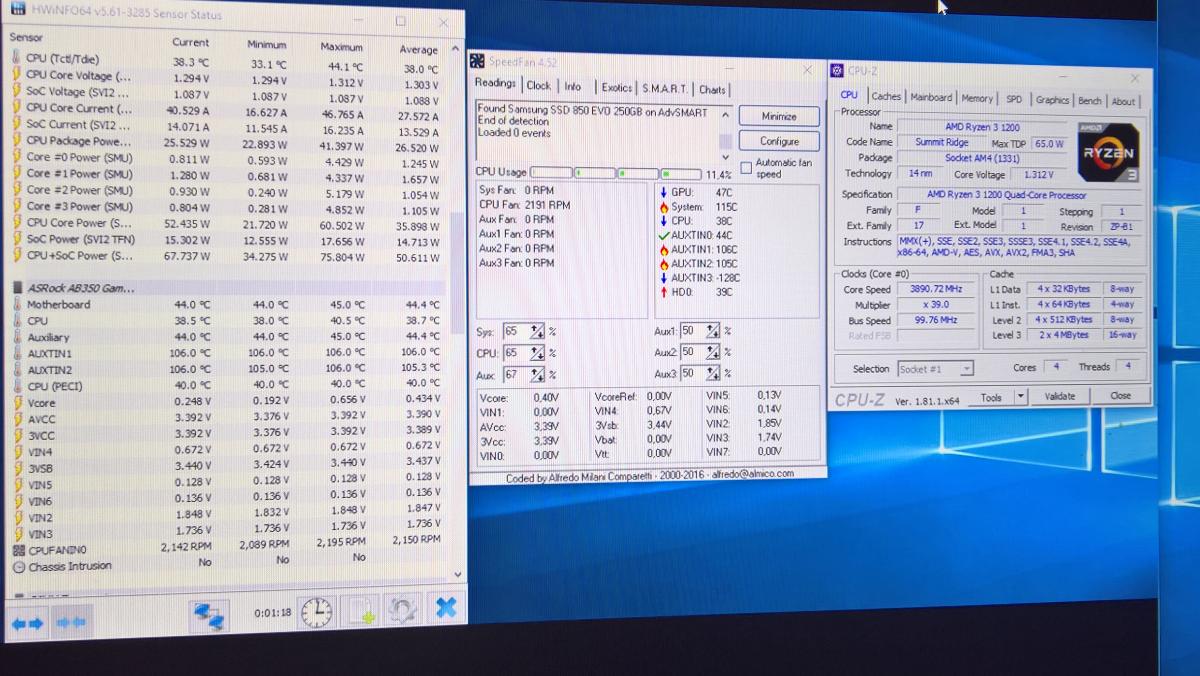Open the Caches tab in CPU-Z

pos(886,96)
